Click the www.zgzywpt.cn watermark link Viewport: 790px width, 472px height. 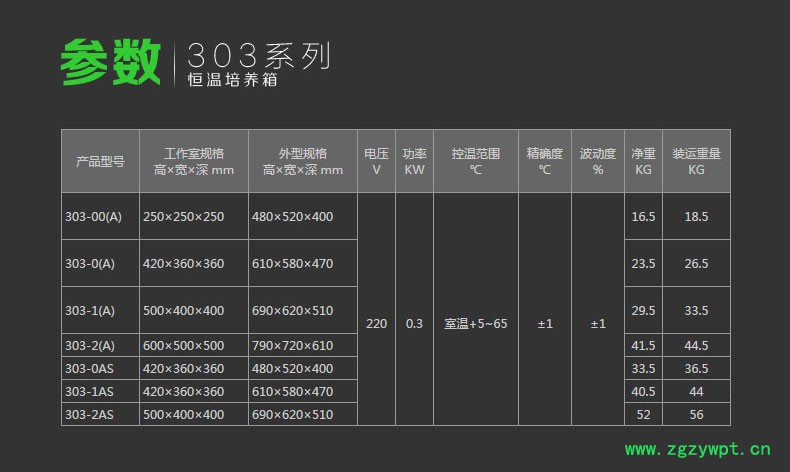(698, 449)
